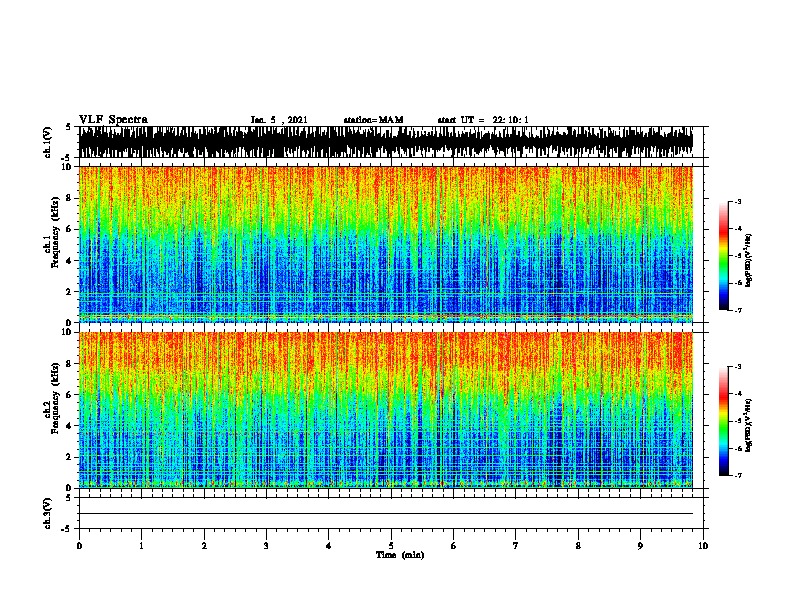Click time axis tick label '5'
The image size is (792, 612).
pos(391,546)
